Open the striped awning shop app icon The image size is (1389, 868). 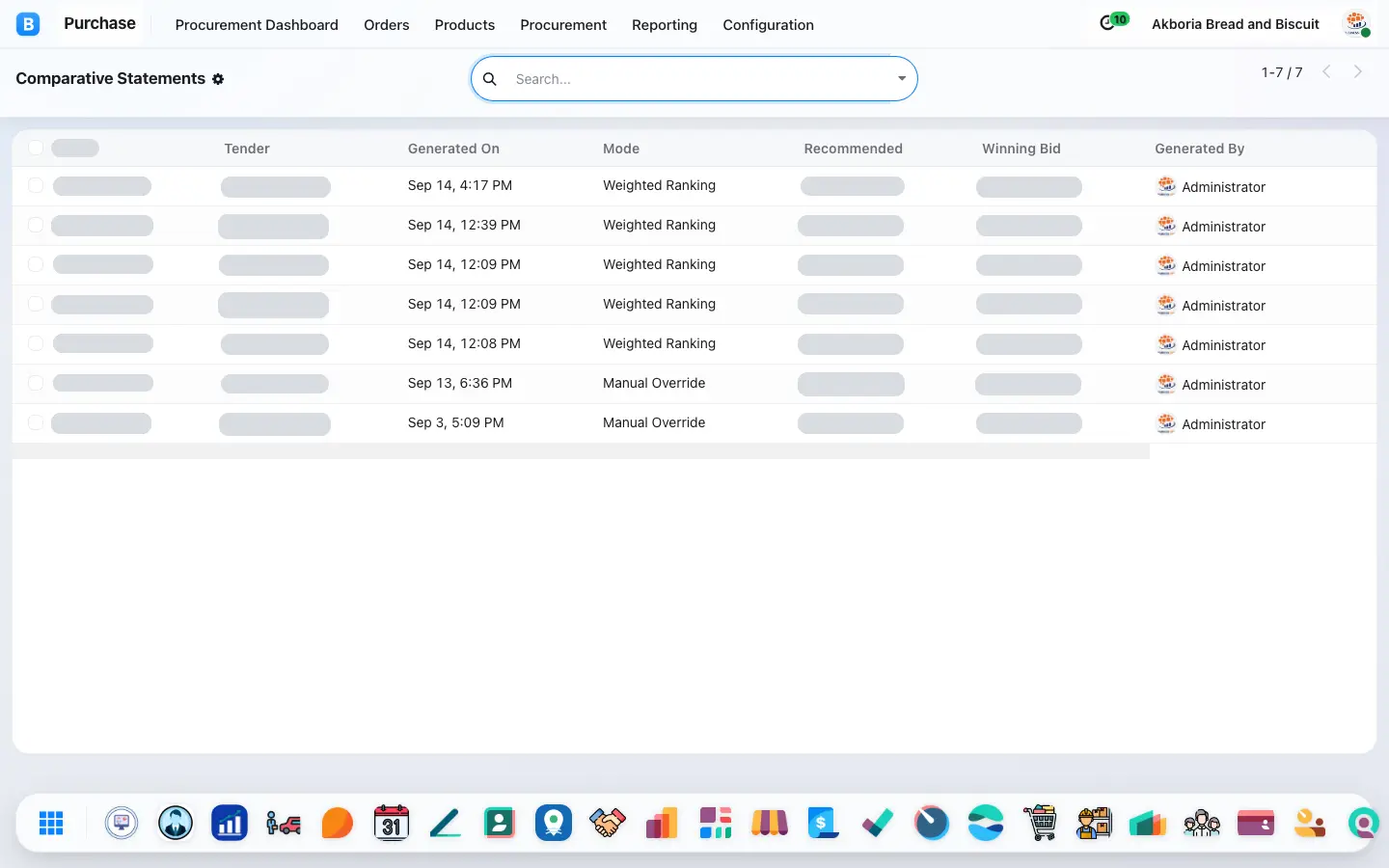(770, 823)
